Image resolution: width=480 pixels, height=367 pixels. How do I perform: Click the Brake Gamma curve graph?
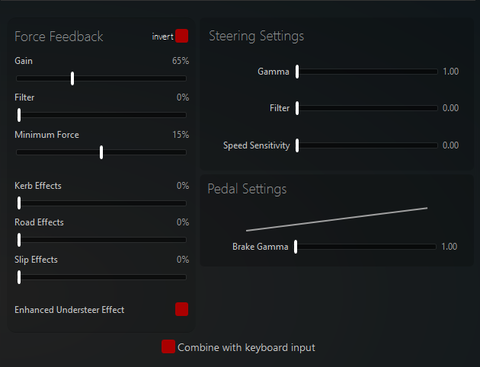[337, 219]
